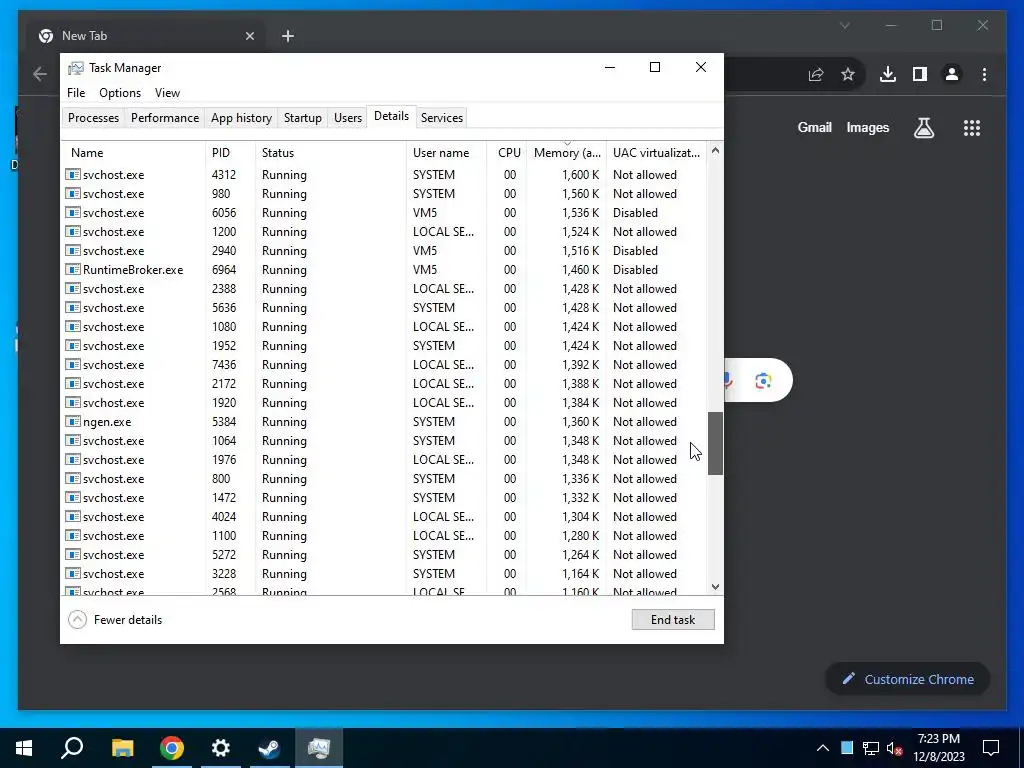Viewport: 1024px width, 768px height.
Task: Click Chrome share page icon
Action: point(816,74)
